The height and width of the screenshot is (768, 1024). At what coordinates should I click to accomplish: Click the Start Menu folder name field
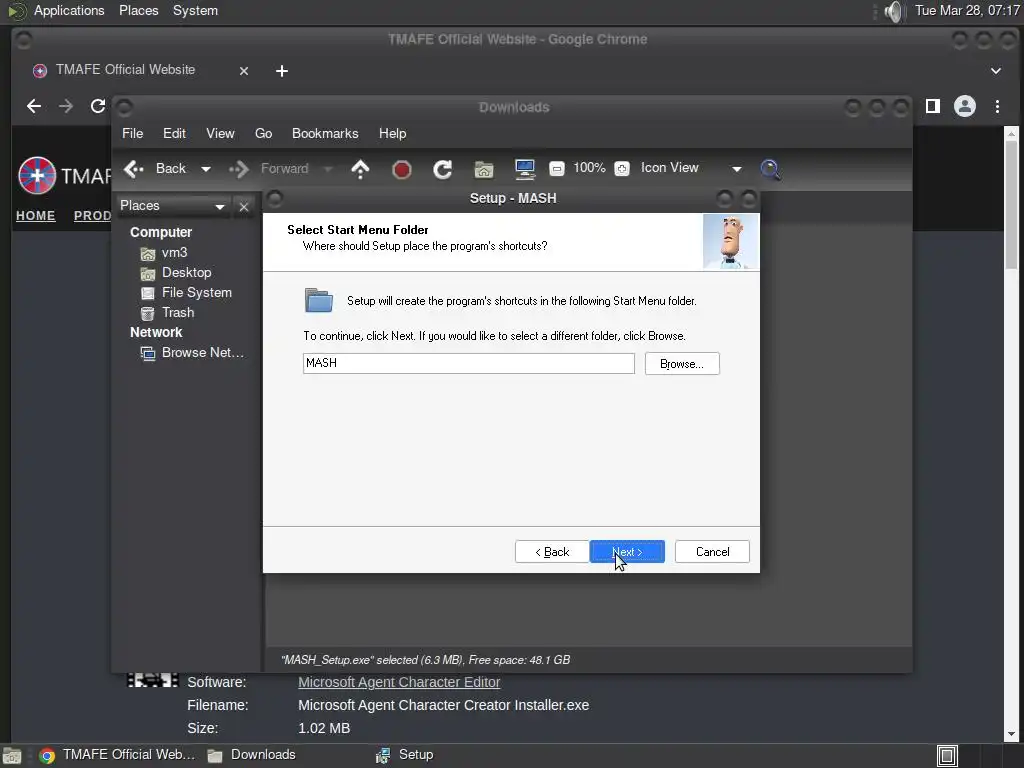468,363
